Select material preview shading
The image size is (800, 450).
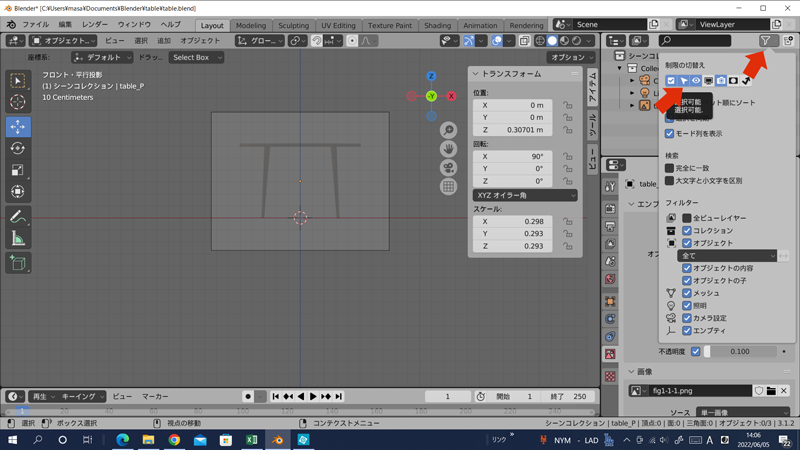(x=564, y=41)
